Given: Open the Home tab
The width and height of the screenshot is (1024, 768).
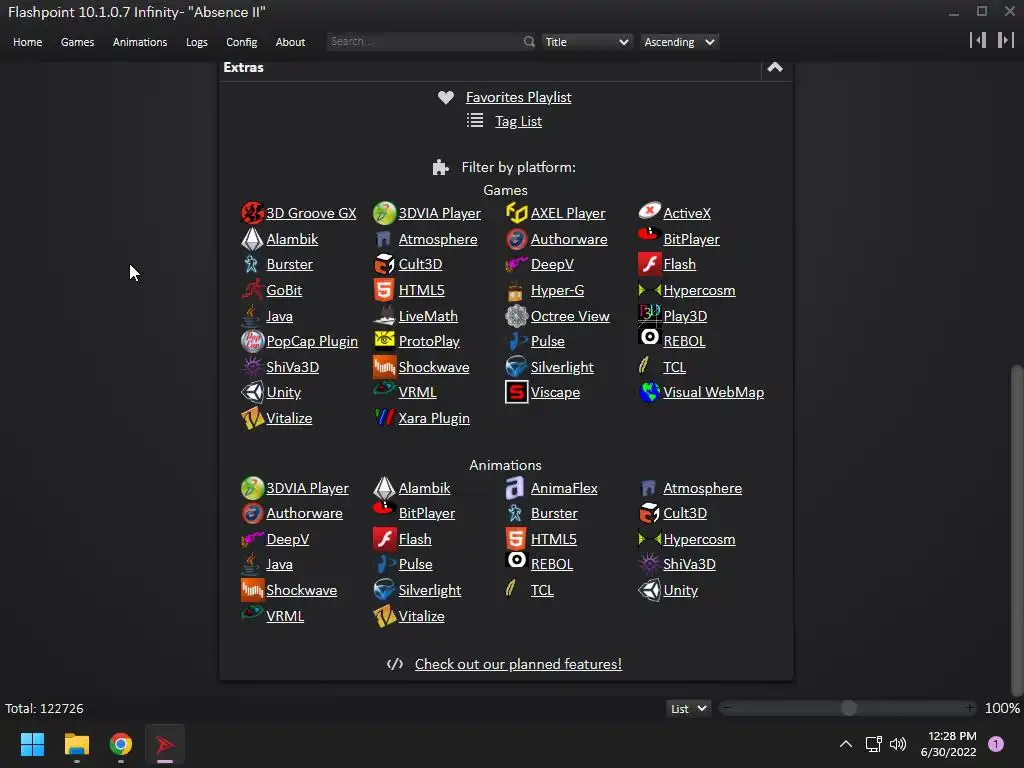Looking at the screenshot, I should pyautogui.click(x=27, y=42).
